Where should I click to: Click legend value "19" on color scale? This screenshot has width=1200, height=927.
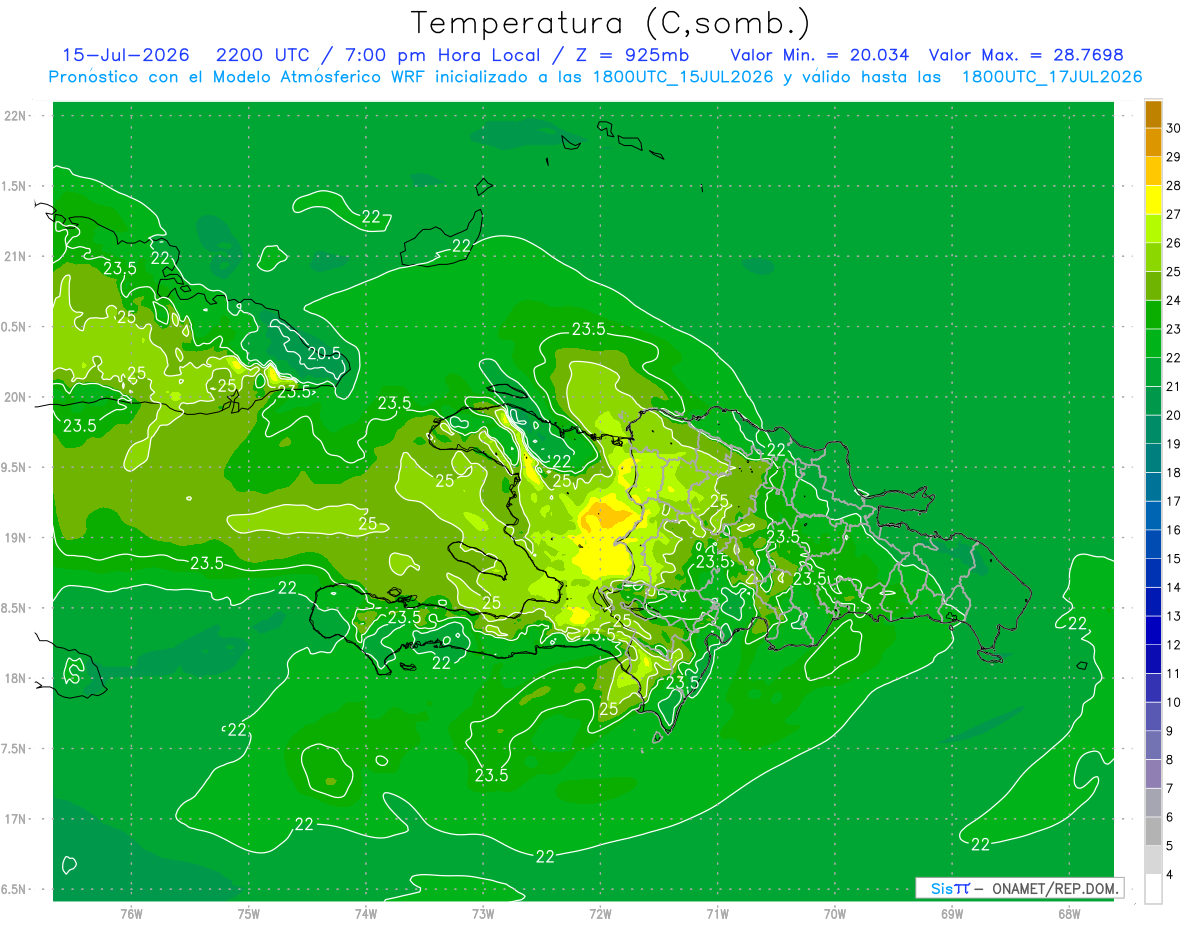(x=1174, y=444)
